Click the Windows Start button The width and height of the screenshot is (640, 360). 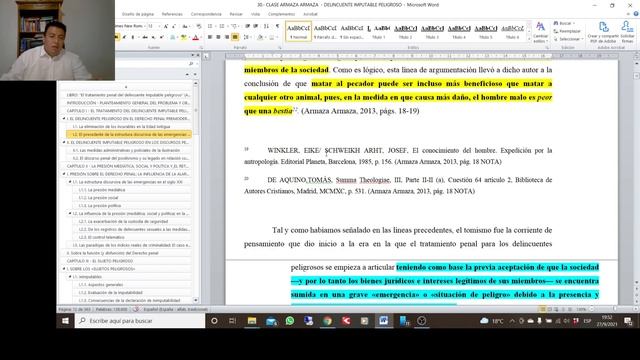click(x=65, y=321)
